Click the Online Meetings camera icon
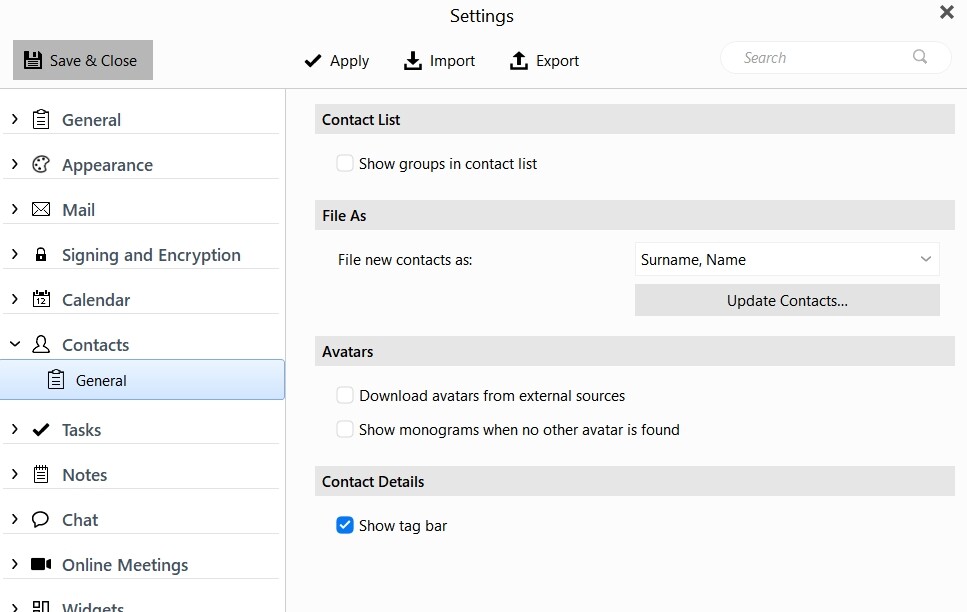Image resolution: width=967 pixels, height=612 pixels. (41, 564)
